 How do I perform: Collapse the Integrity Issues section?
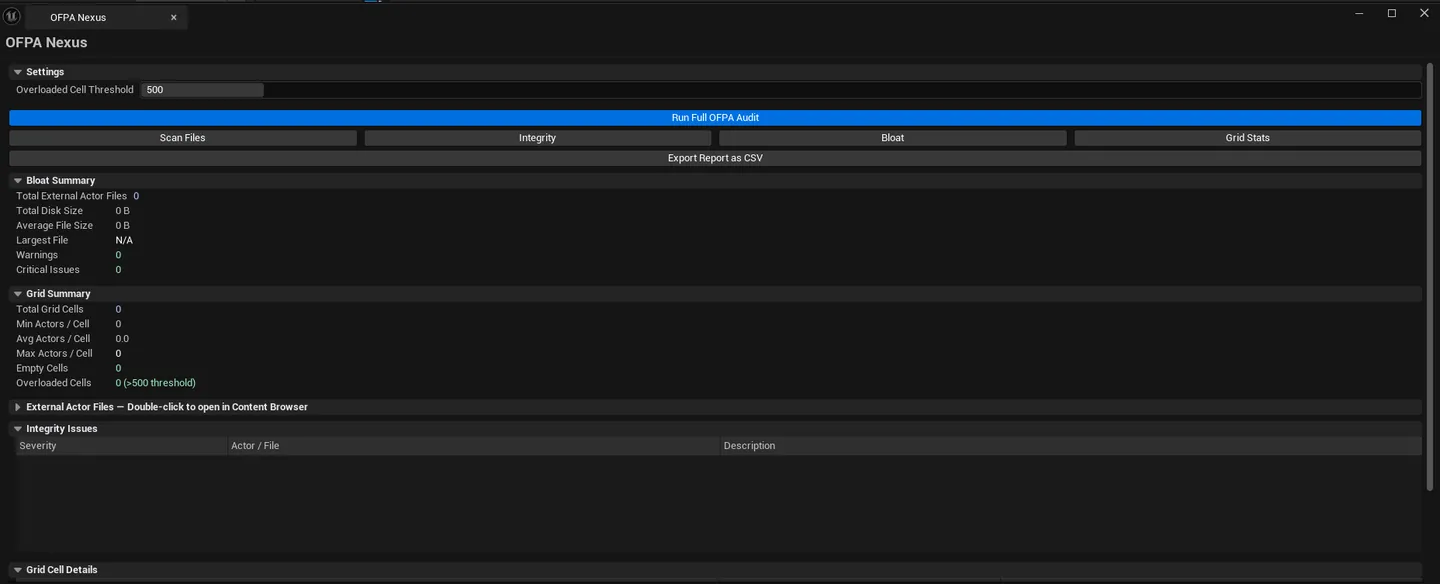[18, 429]
